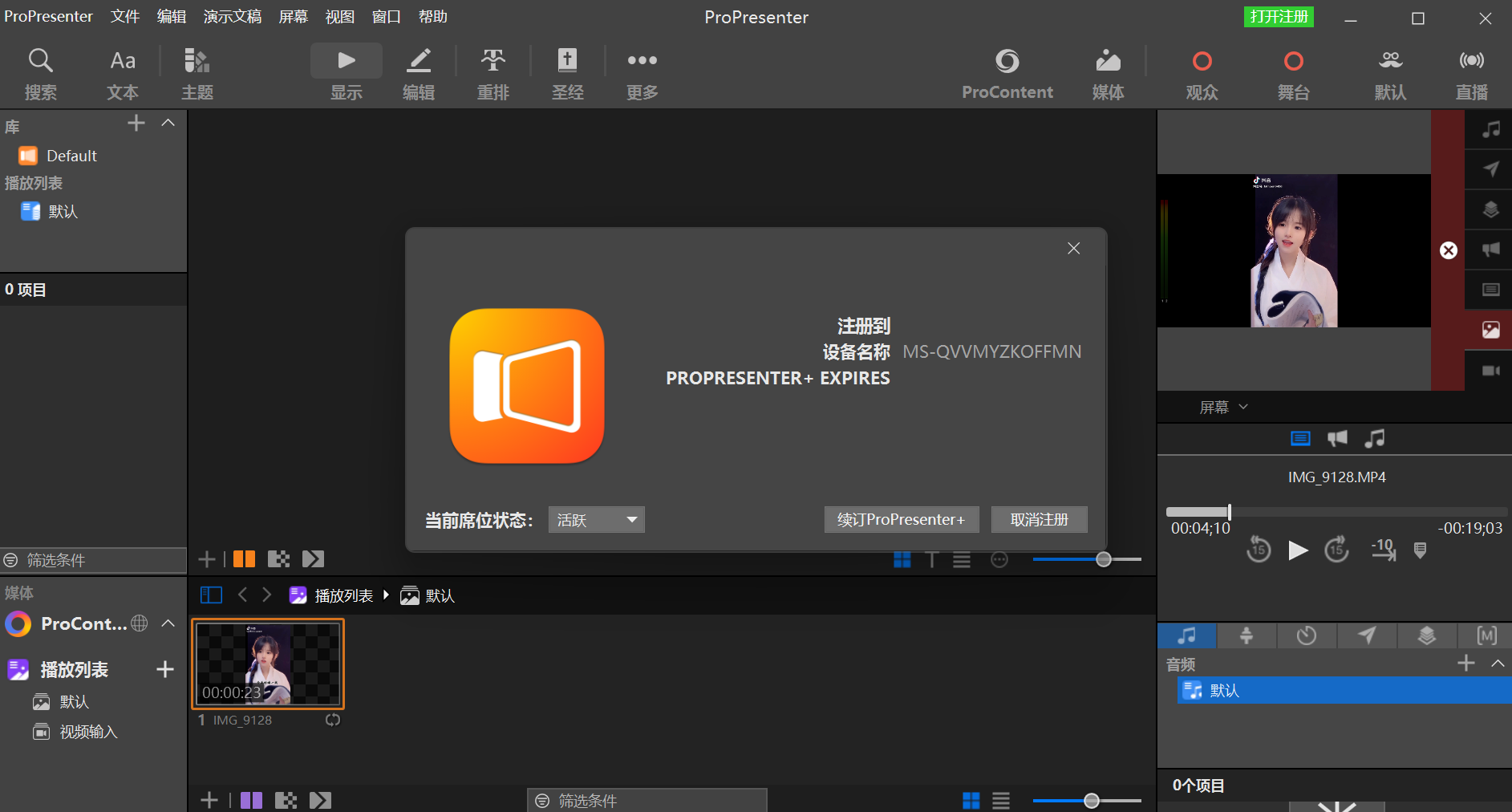Jump to last 10 seconds
Screen dimensions: 1512x812
pyautogui.click(x=1384, y=550)
